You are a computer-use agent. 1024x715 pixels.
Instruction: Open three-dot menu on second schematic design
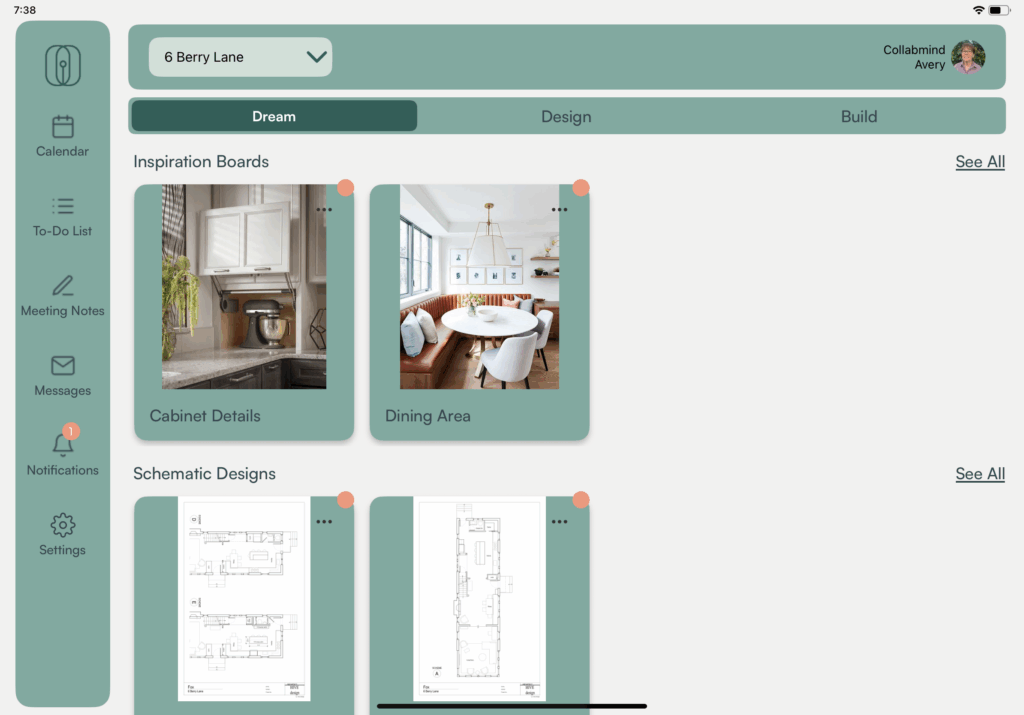pos(559,522)
